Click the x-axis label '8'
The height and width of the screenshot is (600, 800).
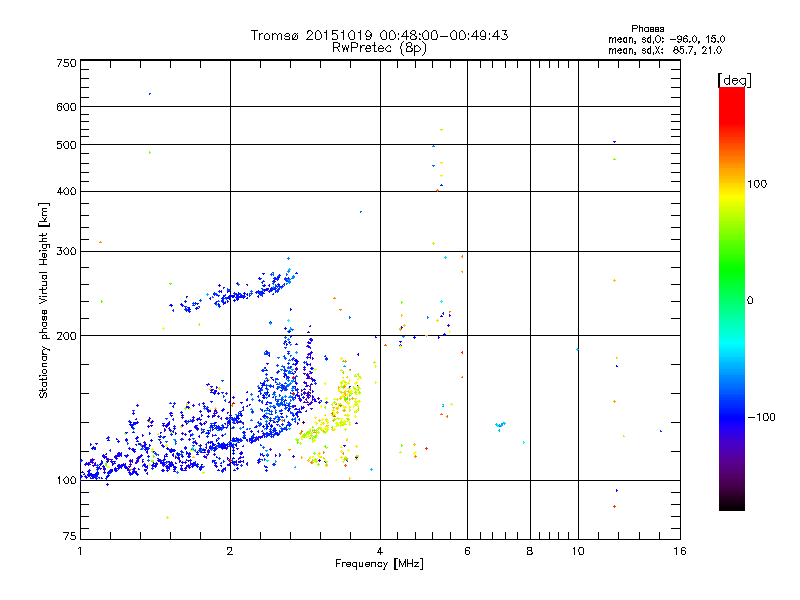530,551
